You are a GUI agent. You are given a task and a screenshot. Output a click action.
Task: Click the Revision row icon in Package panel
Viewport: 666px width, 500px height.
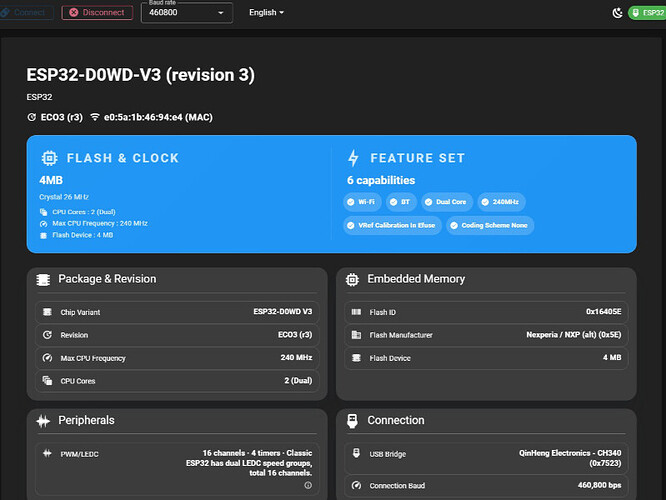47,335
